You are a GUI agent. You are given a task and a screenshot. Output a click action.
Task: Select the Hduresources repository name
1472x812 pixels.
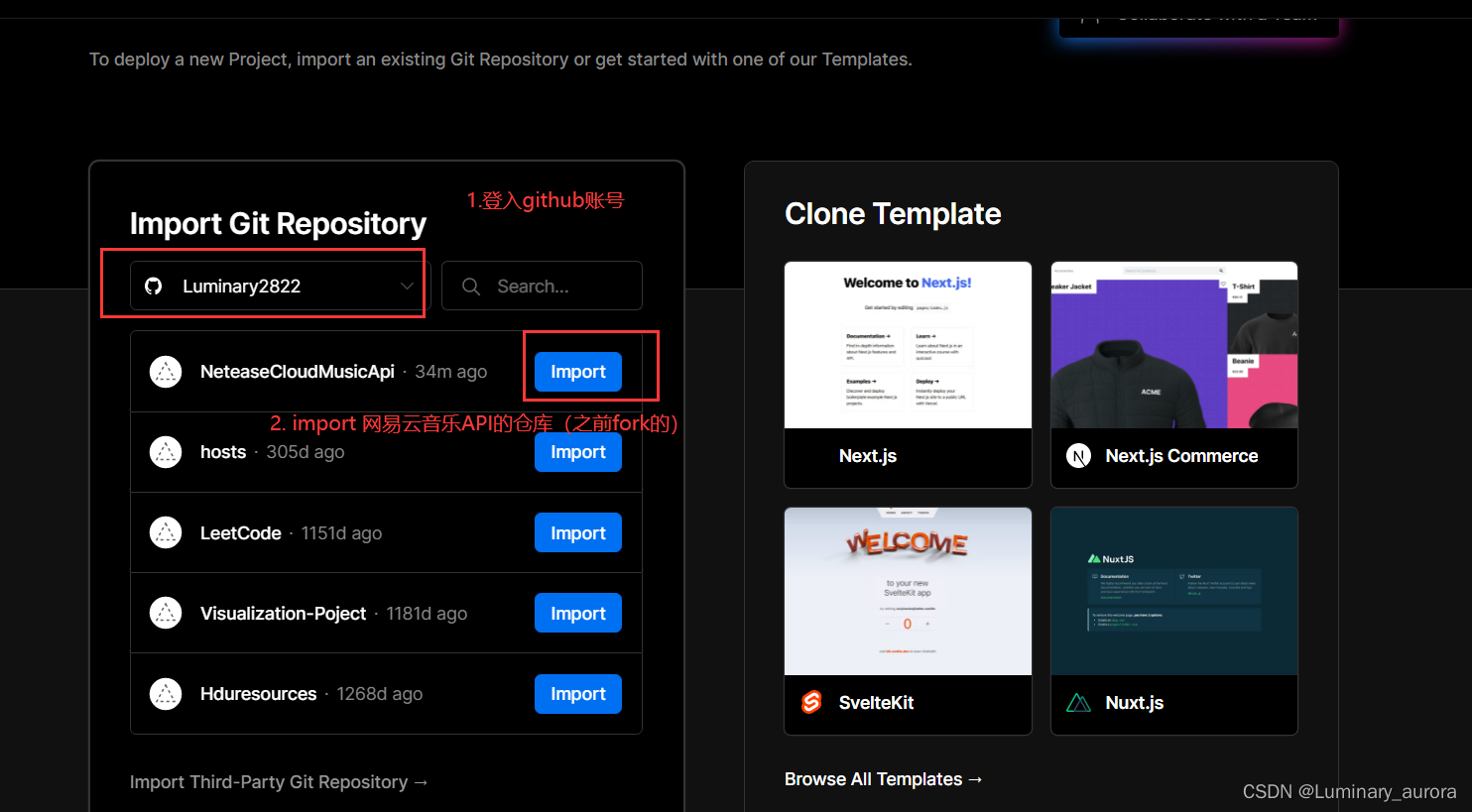[259, 694]
